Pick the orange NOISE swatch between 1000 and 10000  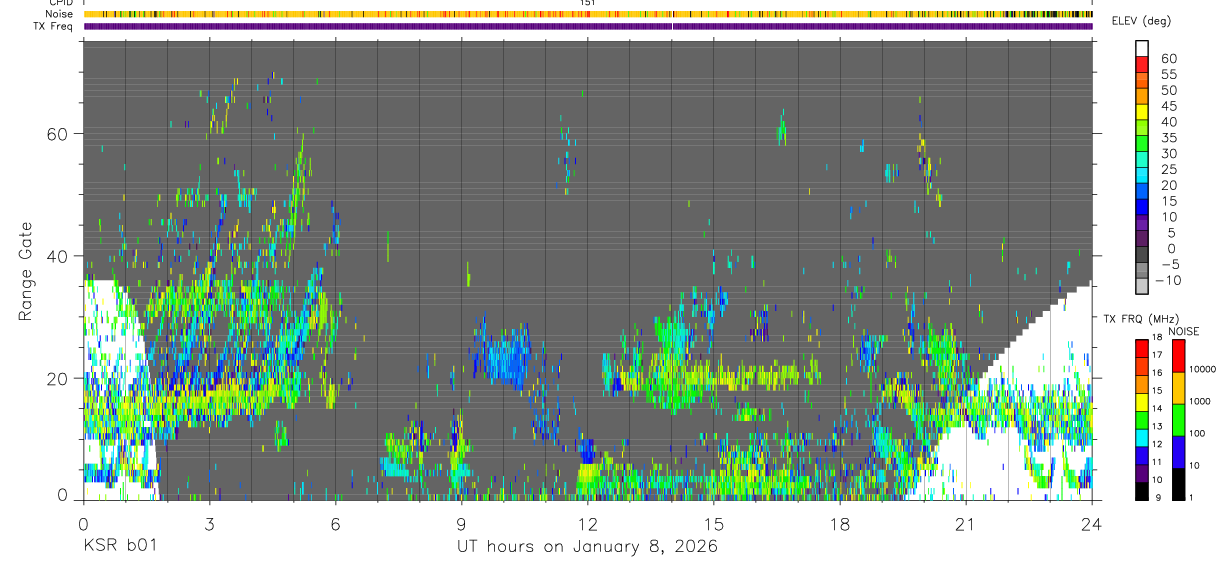click(x=1178, y=388)
